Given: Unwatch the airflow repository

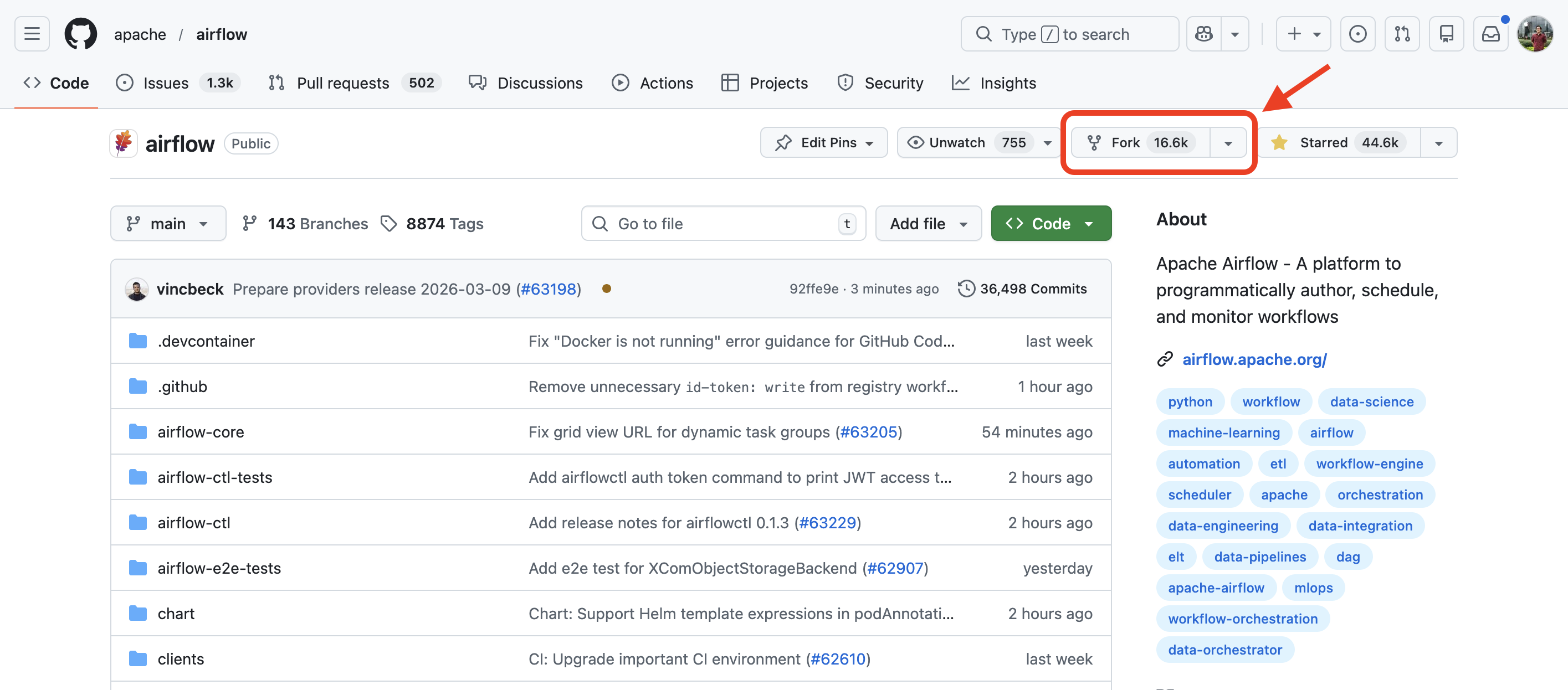Looking at the screenshot, I should pos(956,142).
